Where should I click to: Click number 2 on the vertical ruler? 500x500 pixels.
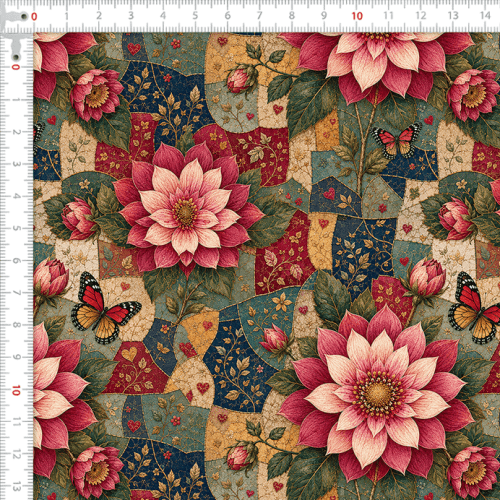(x=16, y=132)
